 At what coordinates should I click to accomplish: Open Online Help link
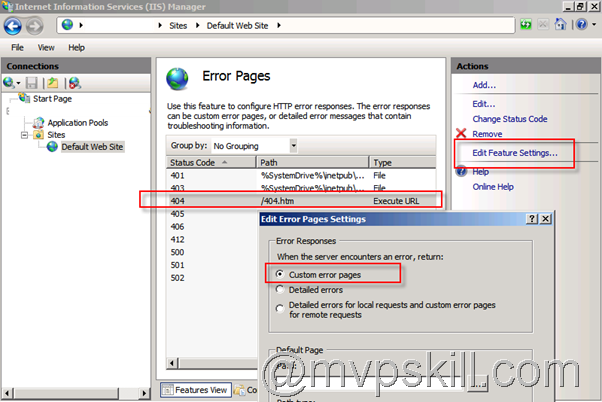pyautogui.click(x=493, y=187)
